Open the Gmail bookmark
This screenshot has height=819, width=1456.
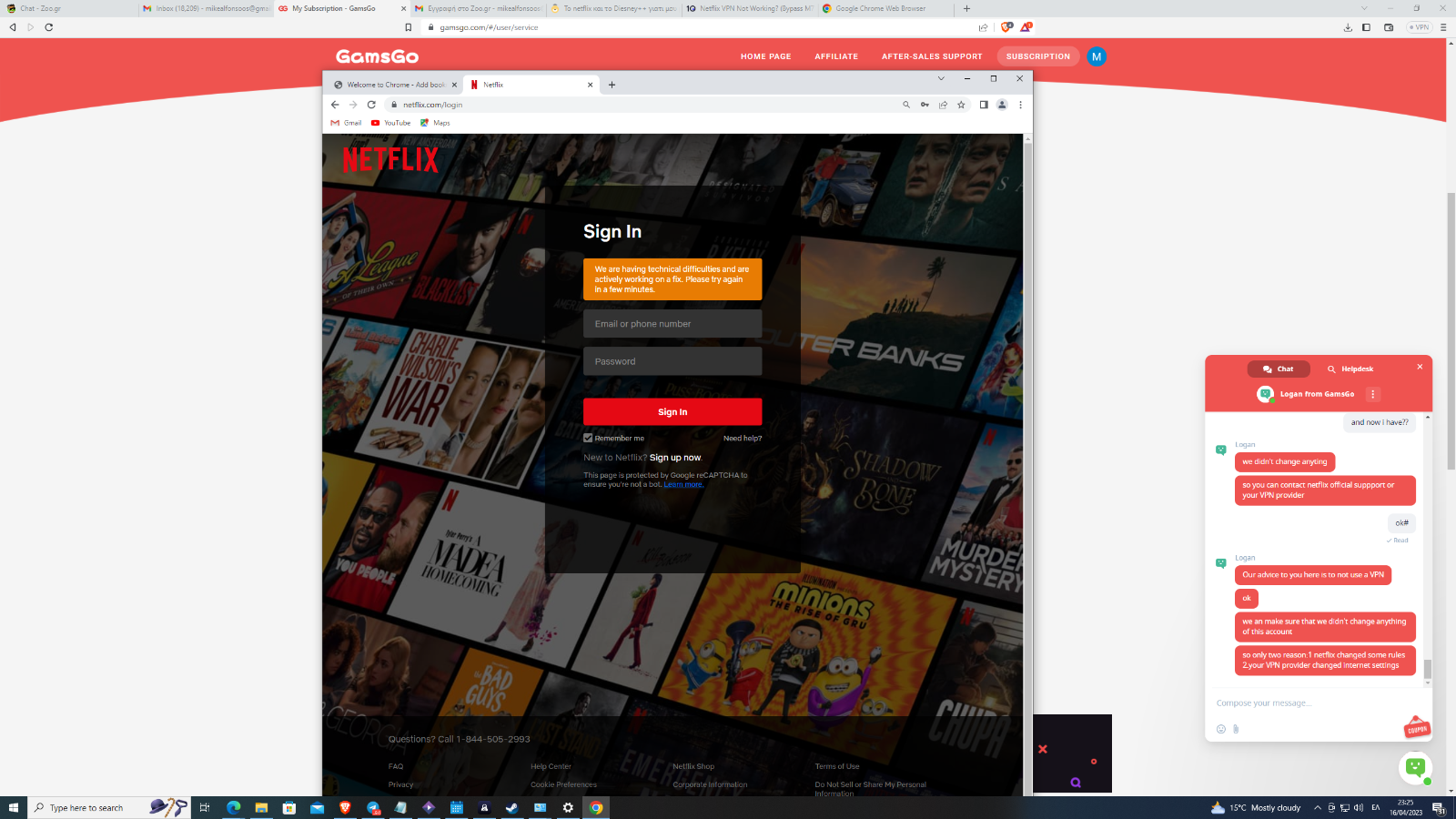346,123
